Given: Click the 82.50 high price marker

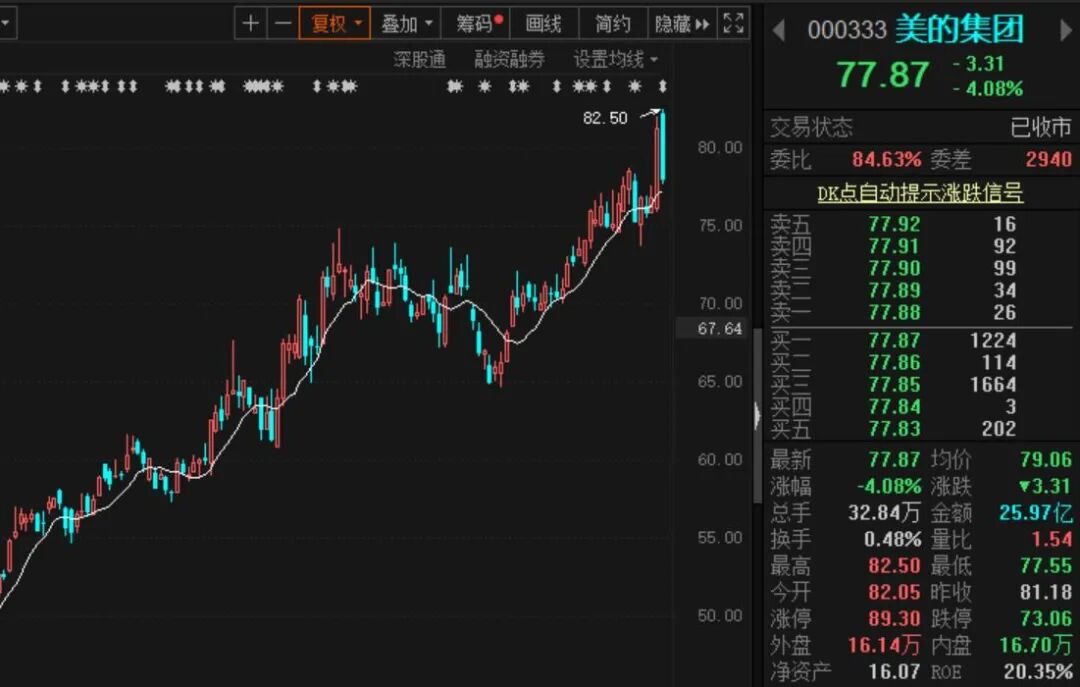Looking at the screenshot, I should coord(605,118).
